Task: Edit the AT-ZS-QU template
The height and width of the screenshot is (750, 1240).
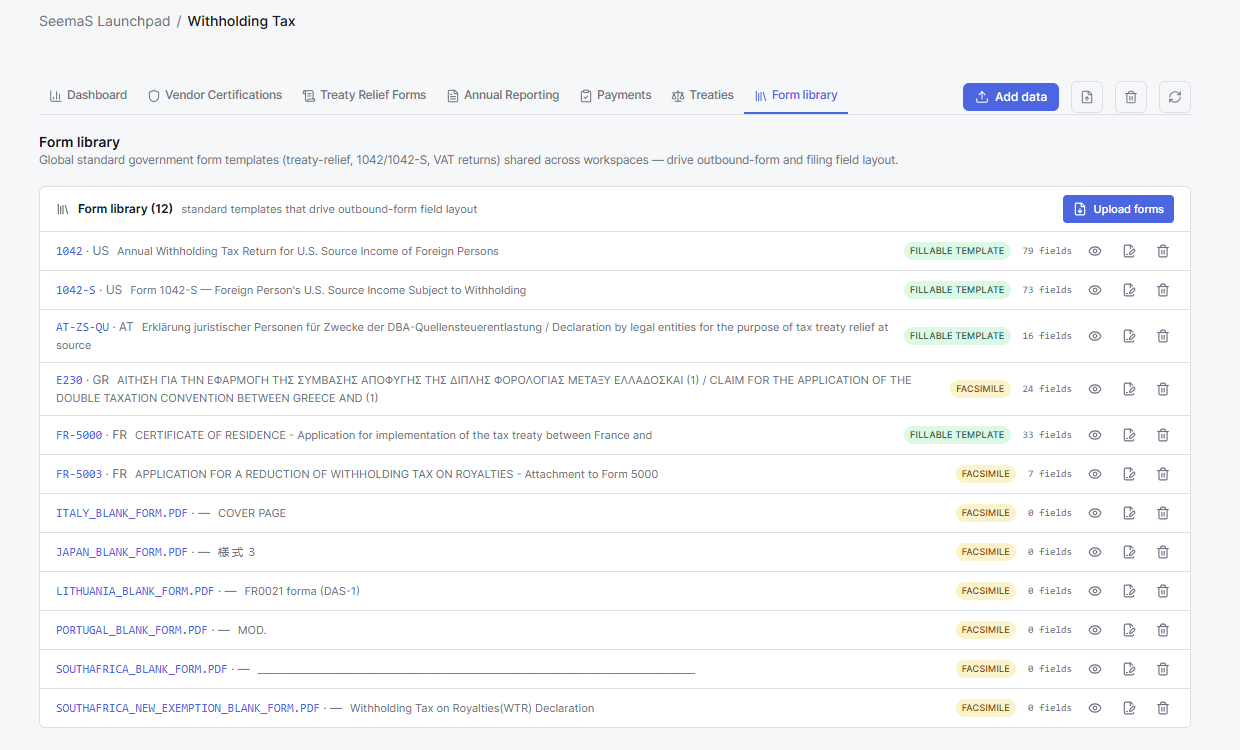Action: (1129, 336)
